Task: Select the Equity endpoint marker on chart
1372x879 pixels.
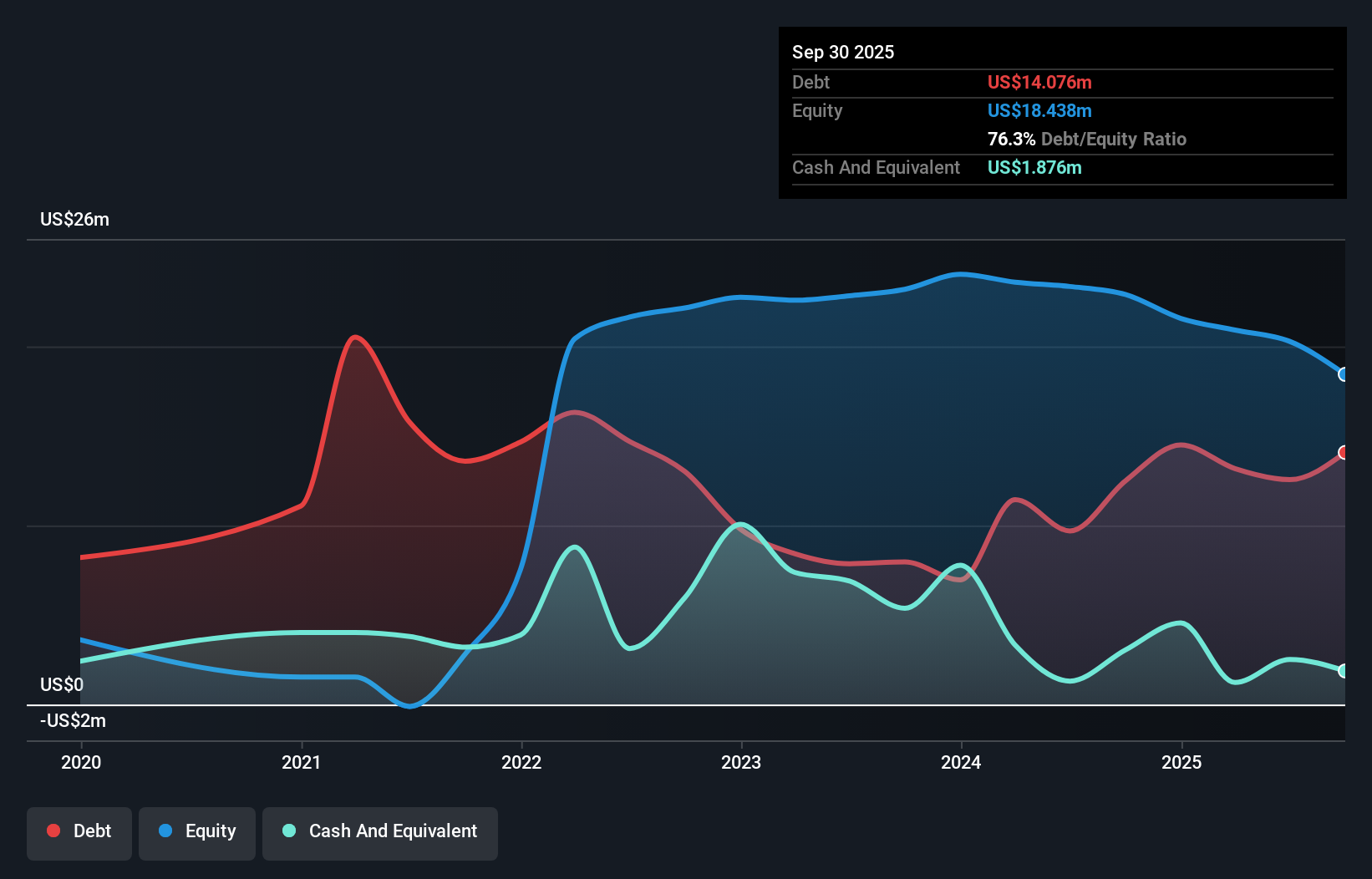Action: (x=1344, y=376)
